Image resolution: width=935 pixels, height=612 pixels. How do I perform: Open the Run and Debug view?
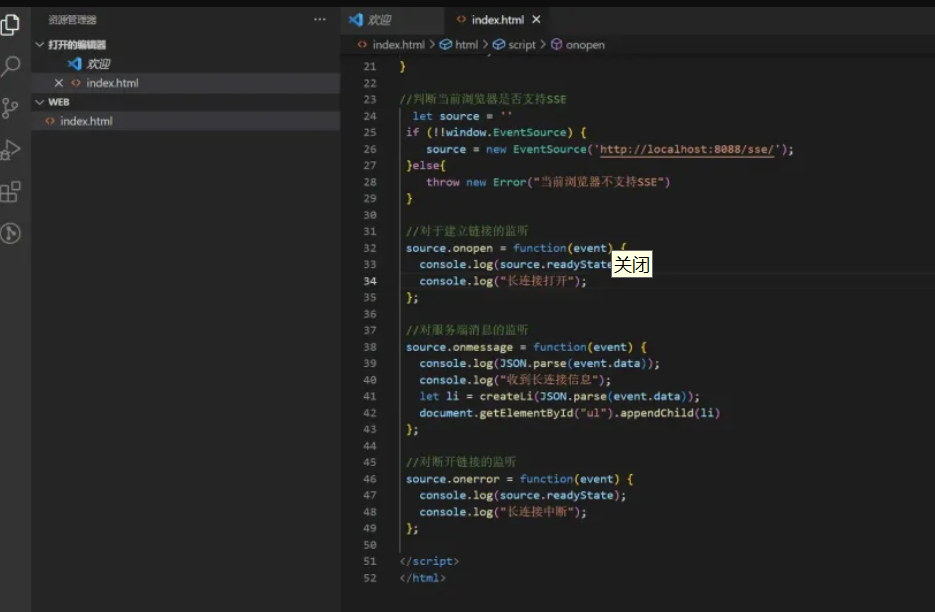pyautogui.click(x=11, y=150)
